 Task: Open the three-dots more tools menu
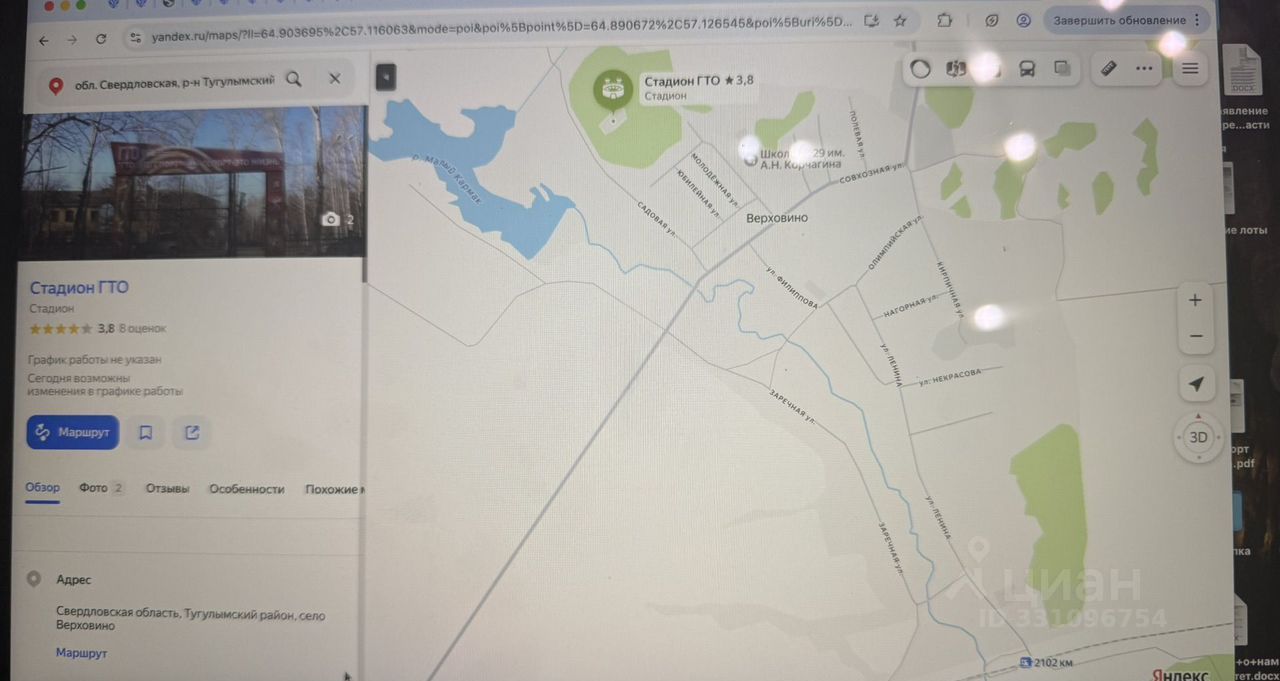coord(1144,68)
